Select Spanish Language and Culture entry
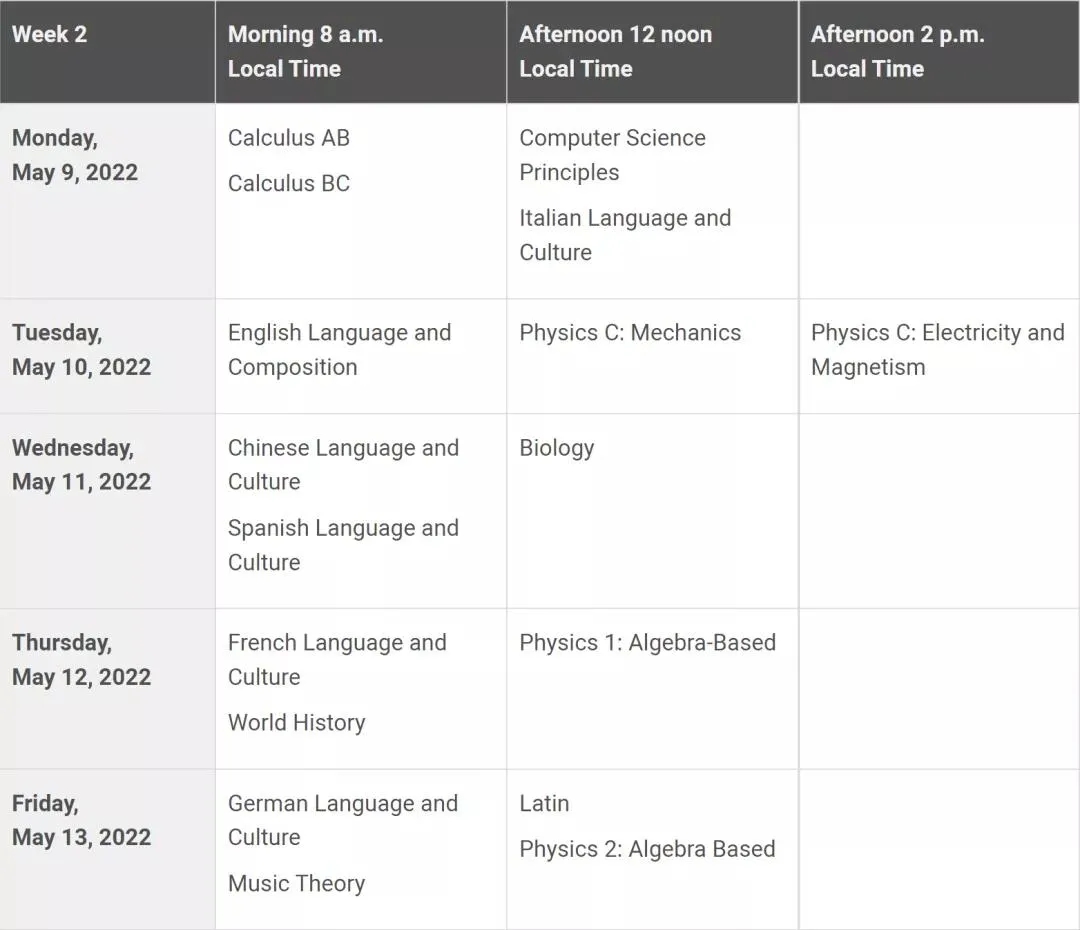 (343, 545)
